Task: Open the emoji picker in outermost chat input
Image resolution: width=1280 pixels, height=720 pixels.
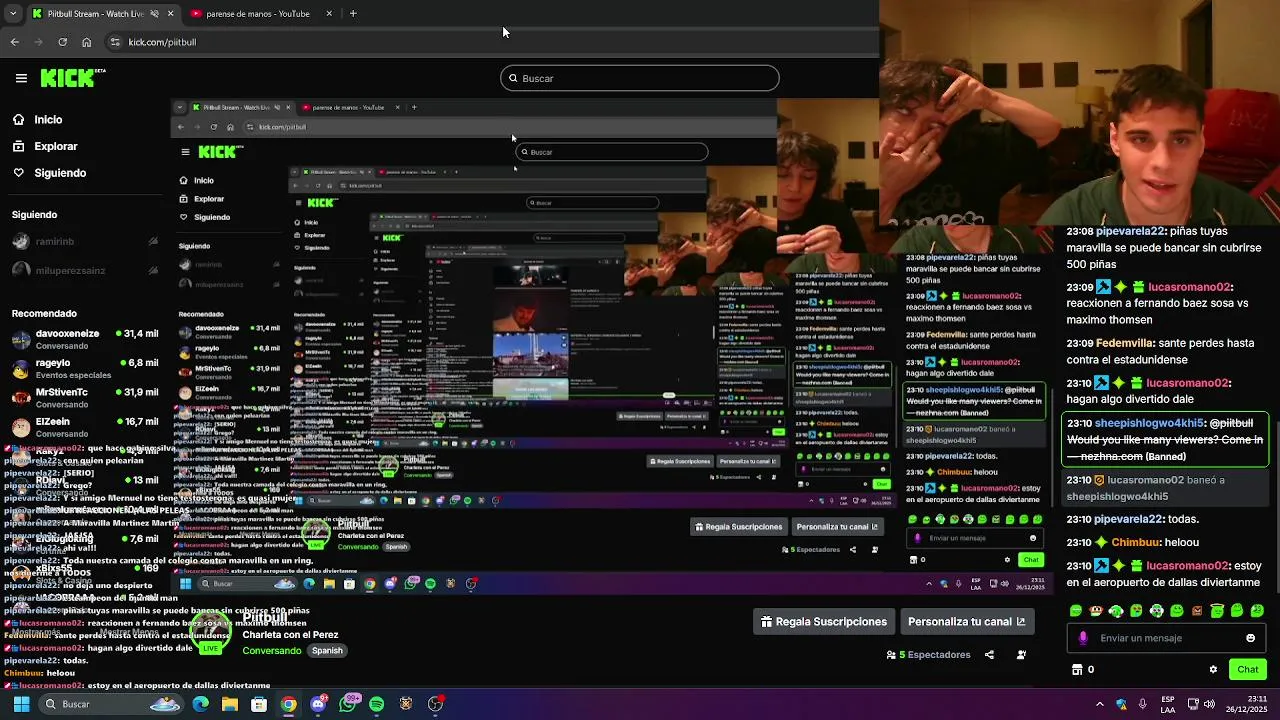Action: (1250, 638)
